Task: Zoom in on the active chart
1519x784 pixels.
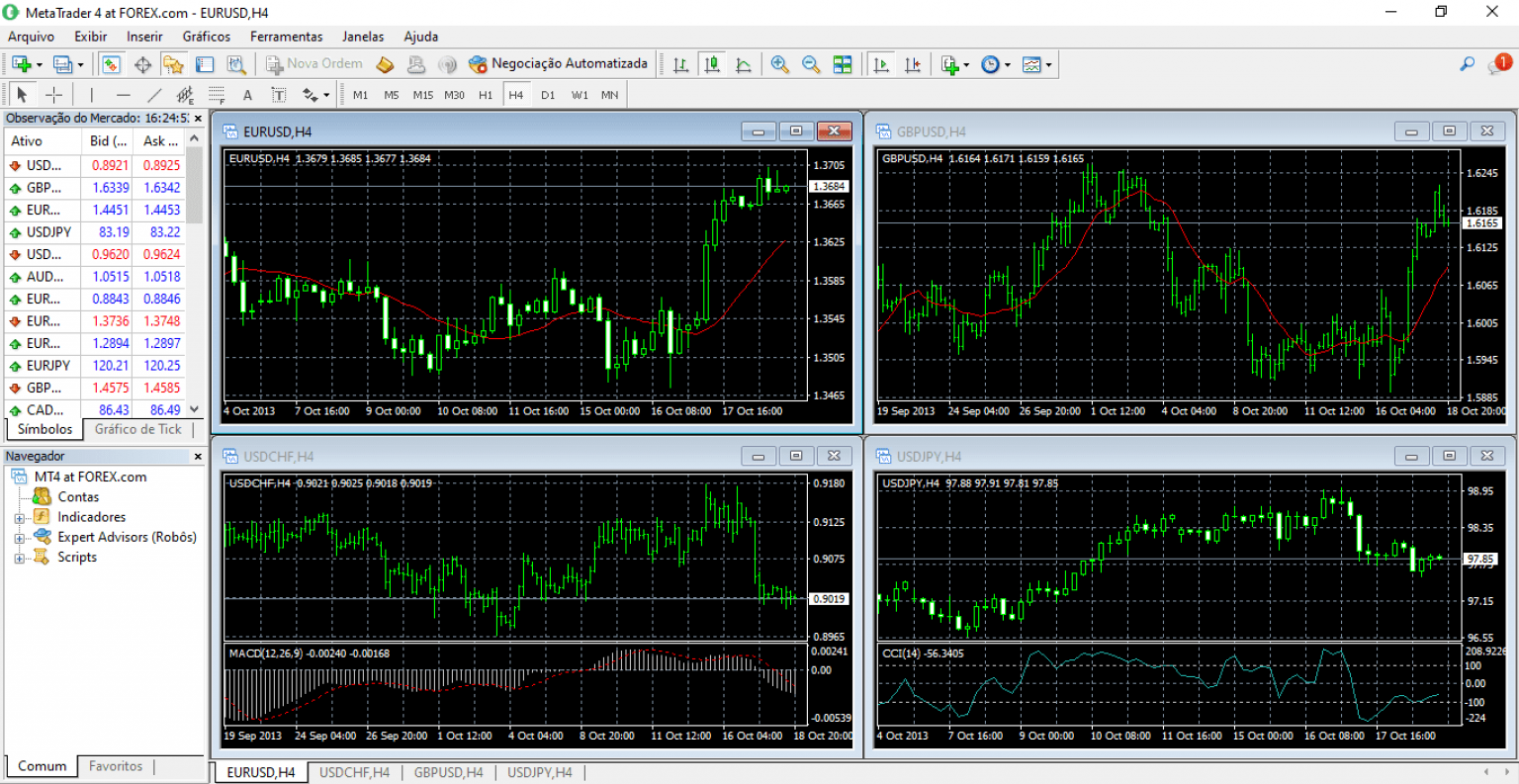Action: point(779,63)
